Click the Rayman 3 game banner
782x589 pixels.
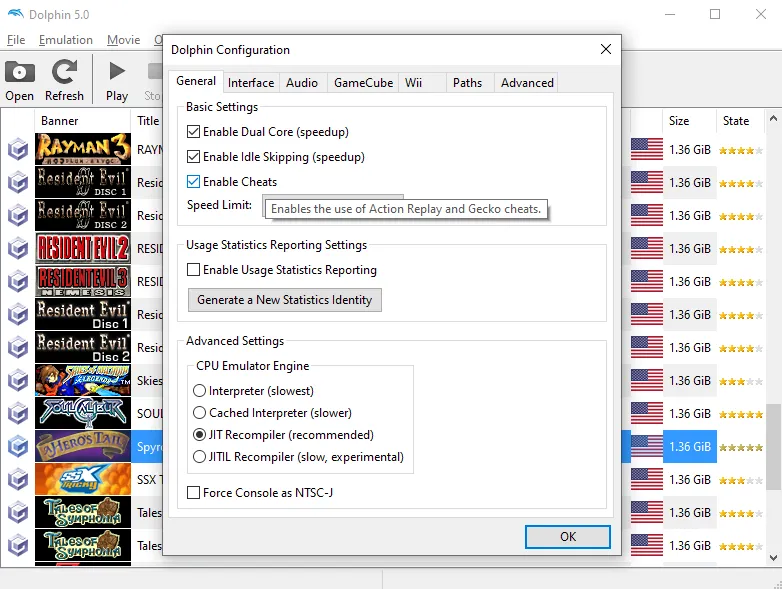tap(83, 149)
